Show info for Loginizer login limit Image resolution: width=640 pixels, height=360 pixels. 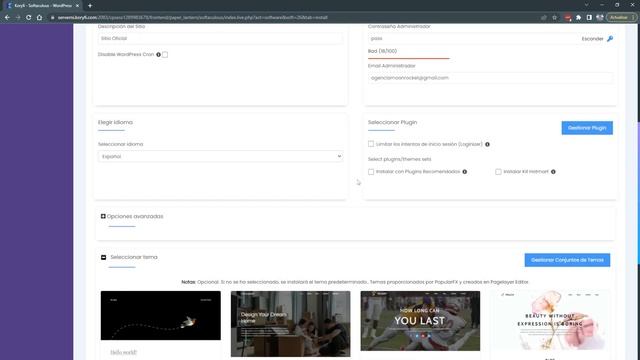tap(487, 144)
